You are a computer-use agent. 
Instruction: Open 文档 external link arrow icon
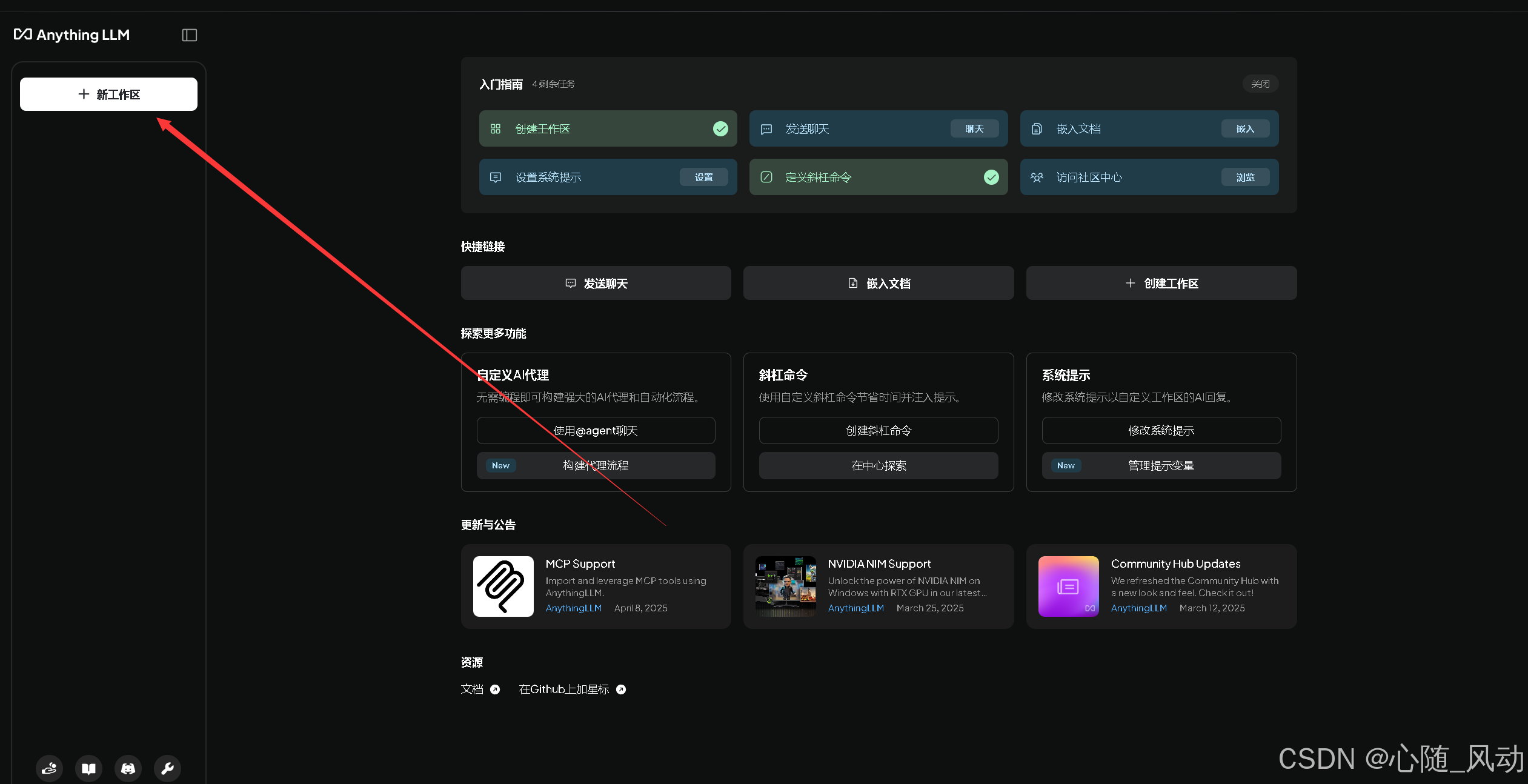click(495, 689)
